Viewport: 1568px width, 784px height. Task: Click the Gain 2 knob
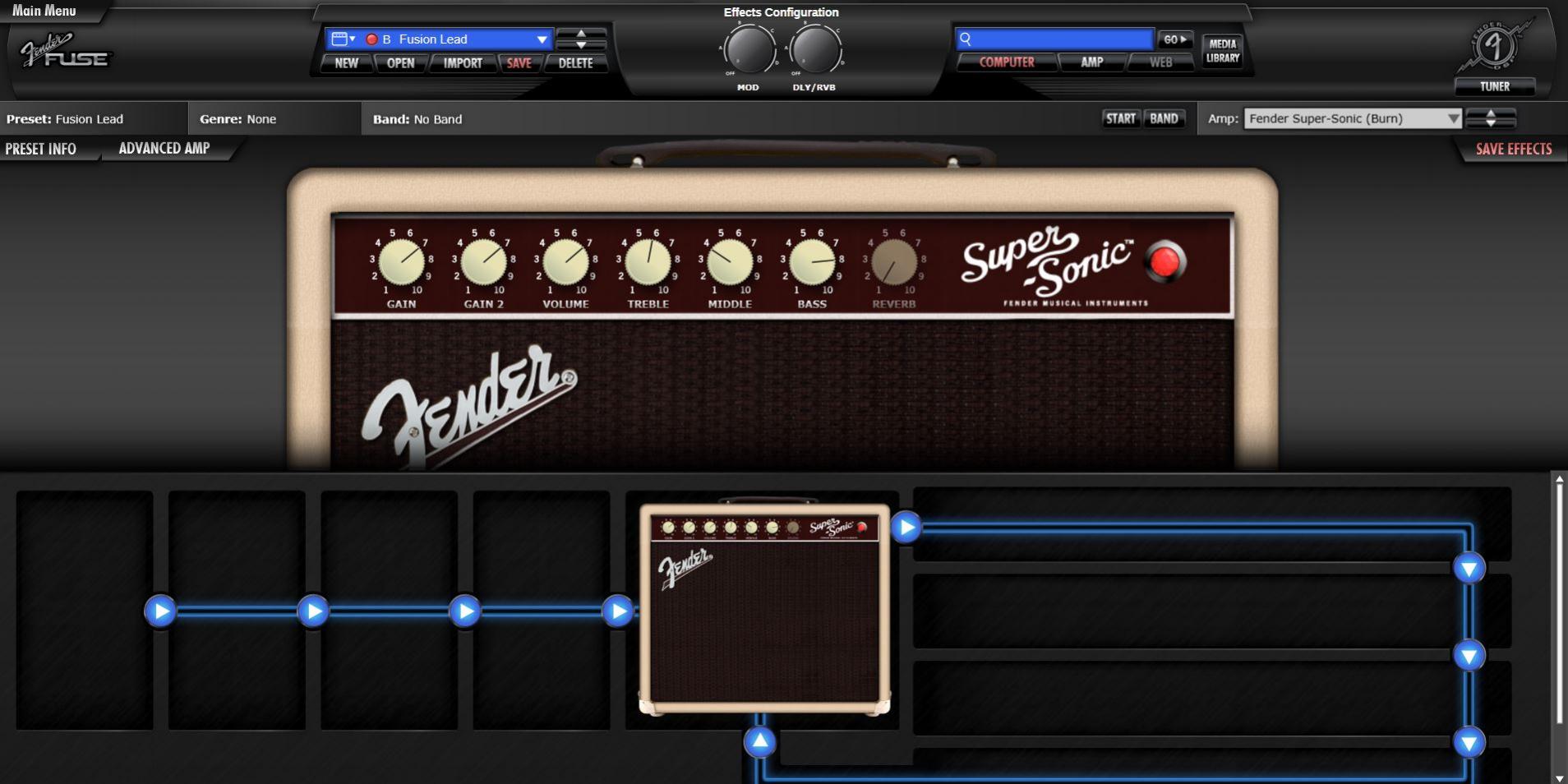(484, 262)
